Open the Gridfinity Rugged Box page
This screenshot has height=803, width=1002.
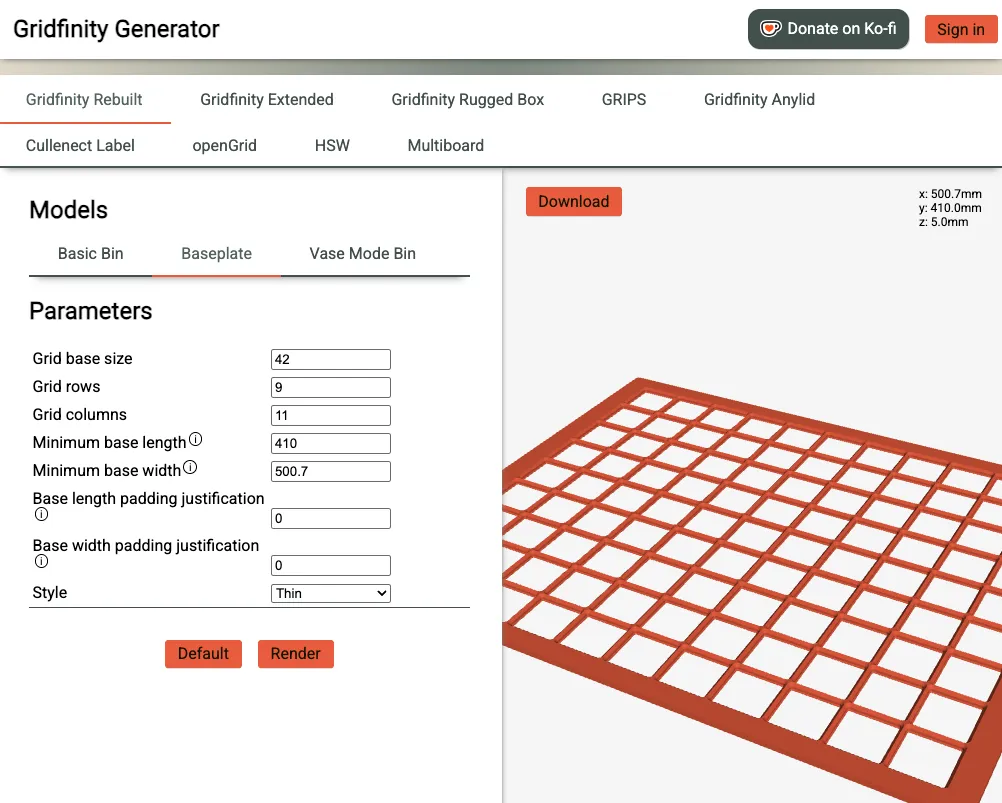coord(467,99)
